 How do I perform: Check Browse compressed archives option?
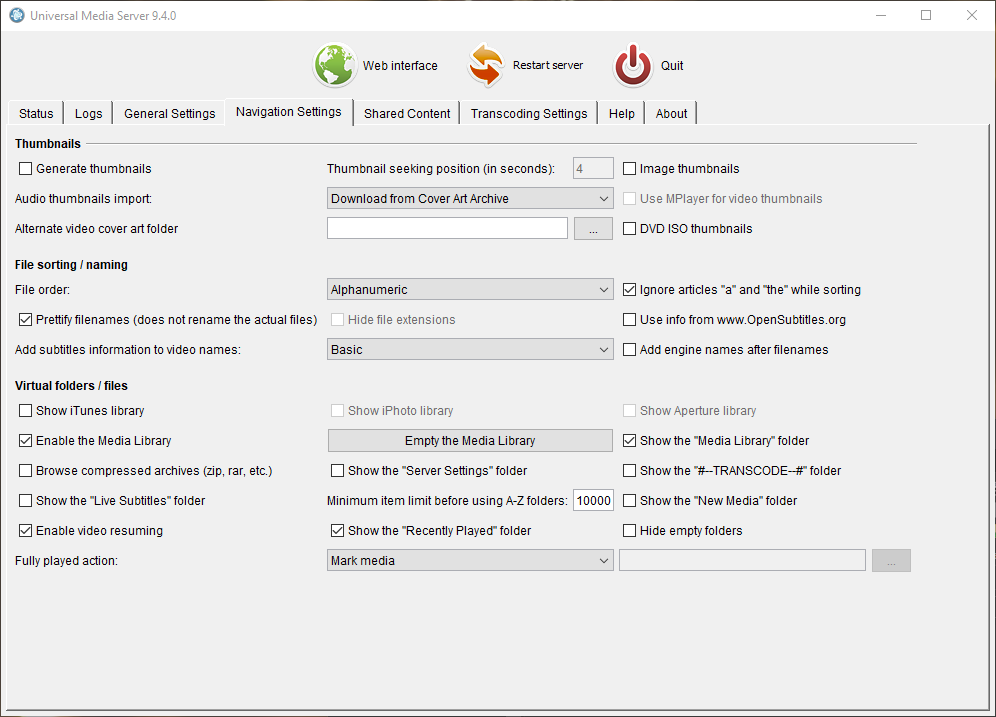coord(25,471)
